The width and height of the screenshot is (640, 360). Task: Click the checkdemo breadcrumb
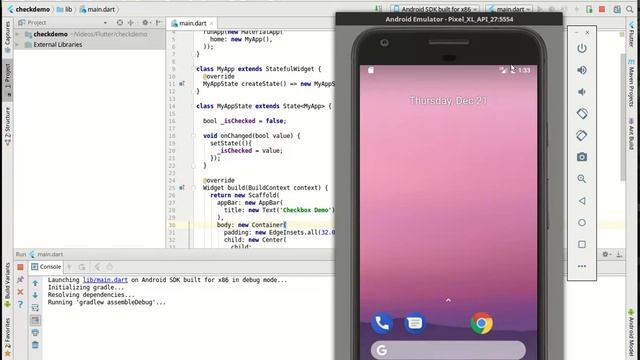(x=28, y=9)
